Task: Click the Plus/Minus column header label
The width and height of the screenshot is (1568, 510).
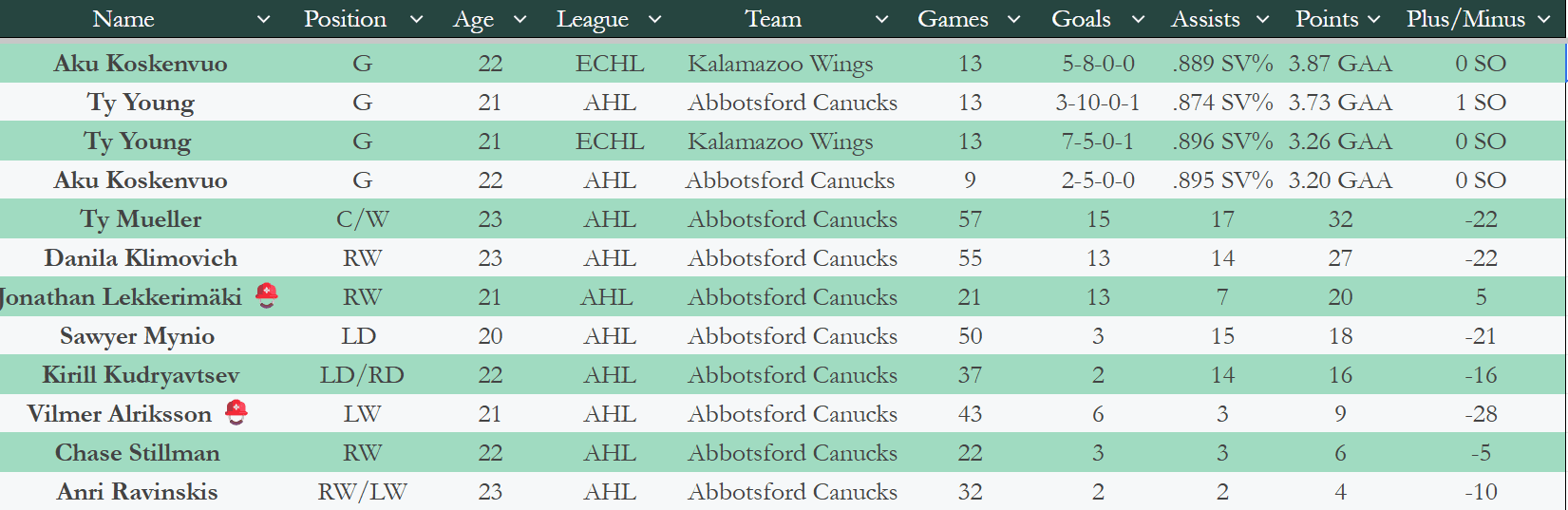Action: click(1465, 19)
